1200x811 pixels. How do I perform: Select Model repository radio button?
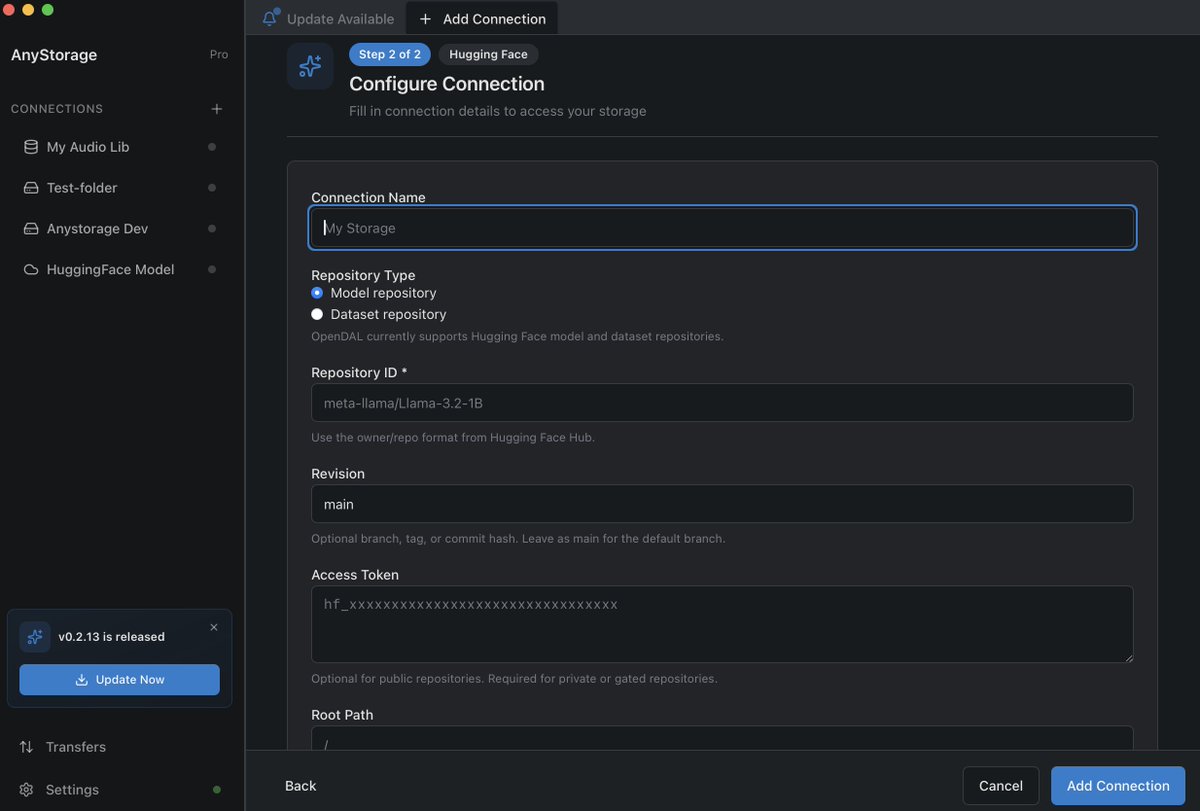[x=317, y=293]
